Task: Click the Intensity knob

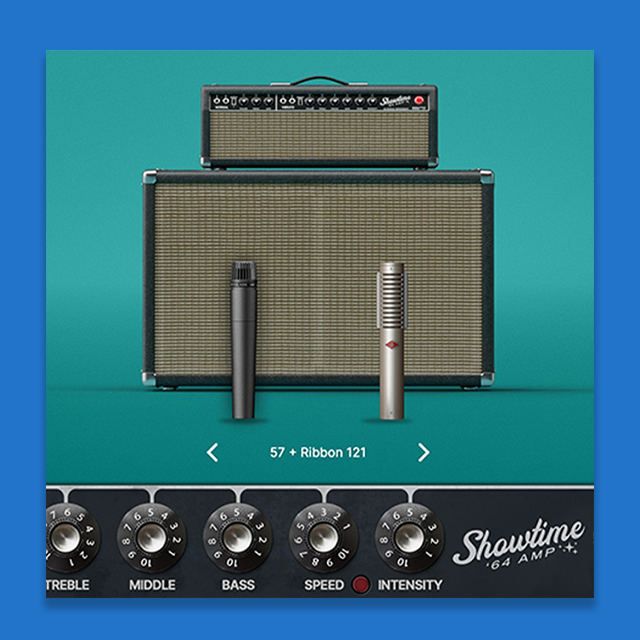Action: pos(408,535)
